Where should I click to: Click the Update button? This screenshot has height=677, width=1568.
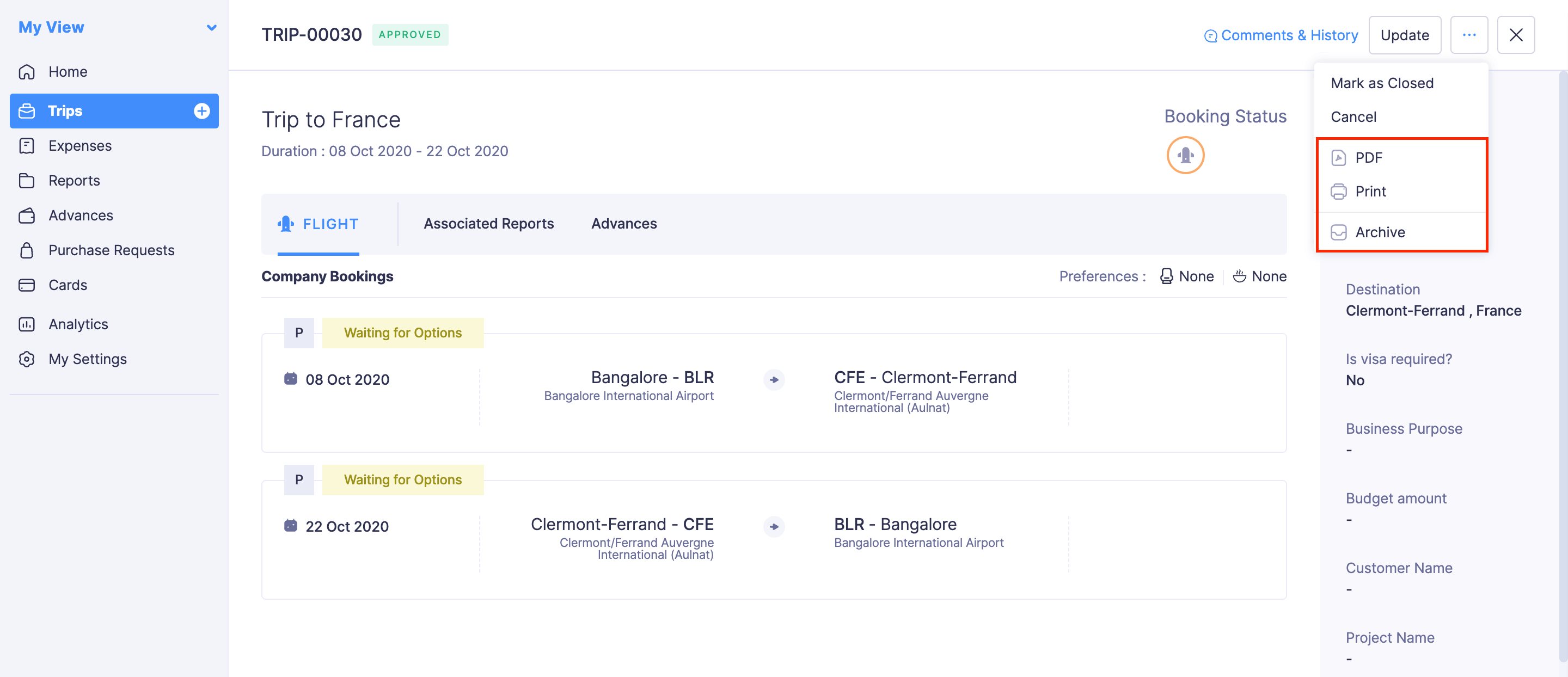(1404, 35)
